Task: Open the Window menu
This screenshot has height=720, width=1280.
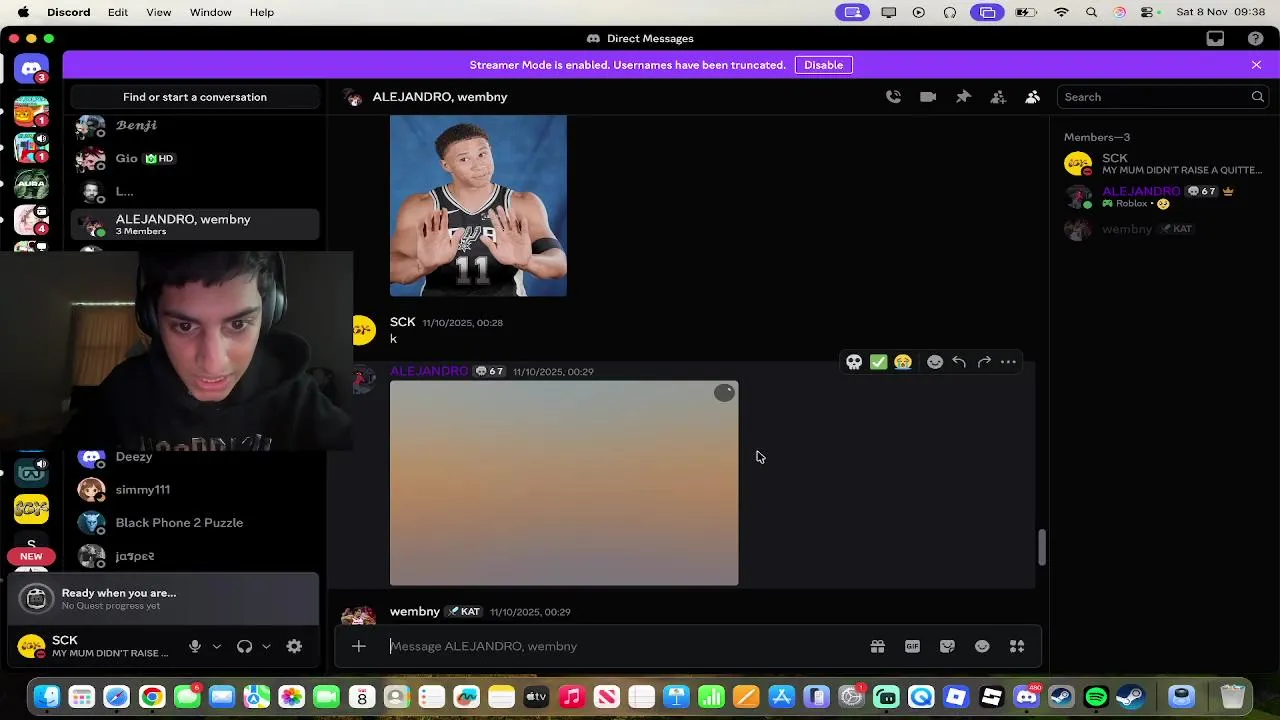Action: [211, 12]
